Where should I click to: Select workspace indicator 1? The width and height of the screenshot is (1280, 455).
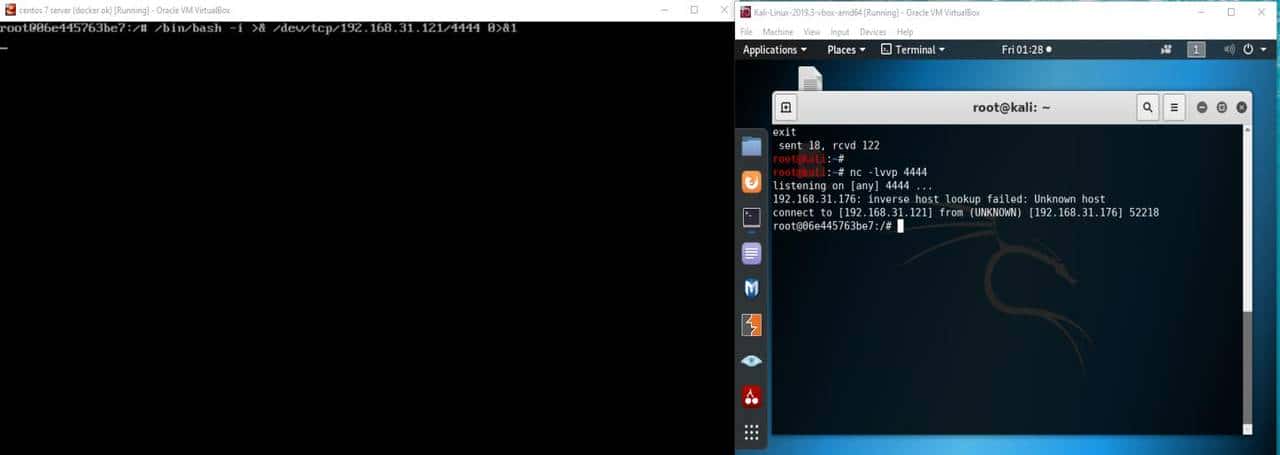(x=1196, y=50)
